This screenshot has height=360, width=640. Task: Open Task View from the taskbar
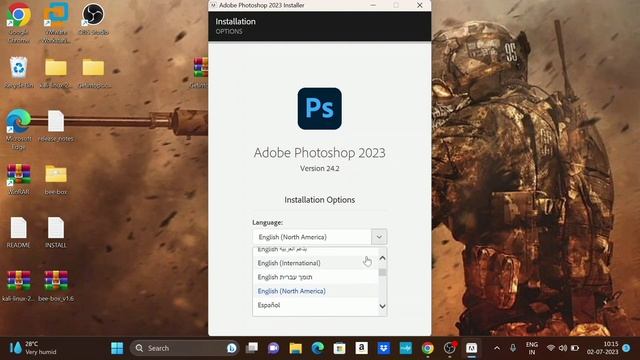coord(252,348)
